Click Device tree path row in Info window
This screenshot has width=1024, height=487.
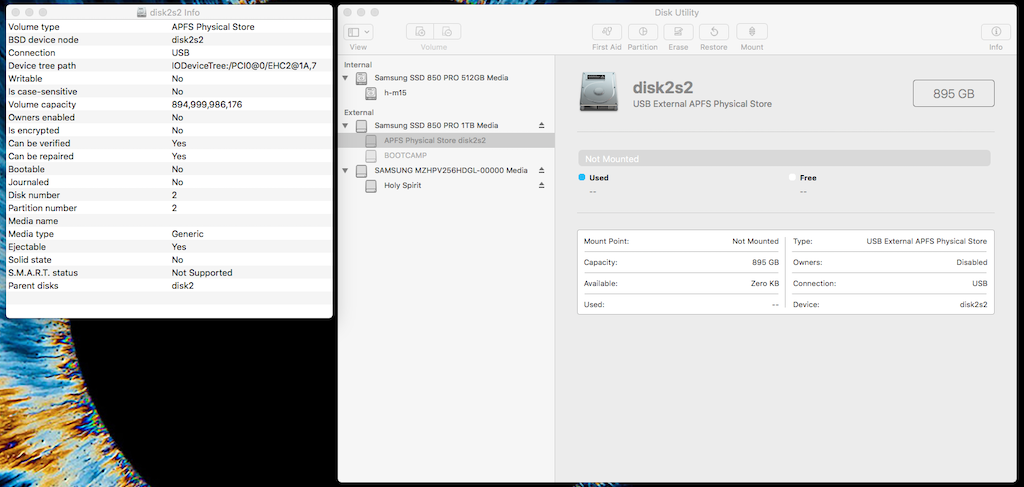coord(169,66)
